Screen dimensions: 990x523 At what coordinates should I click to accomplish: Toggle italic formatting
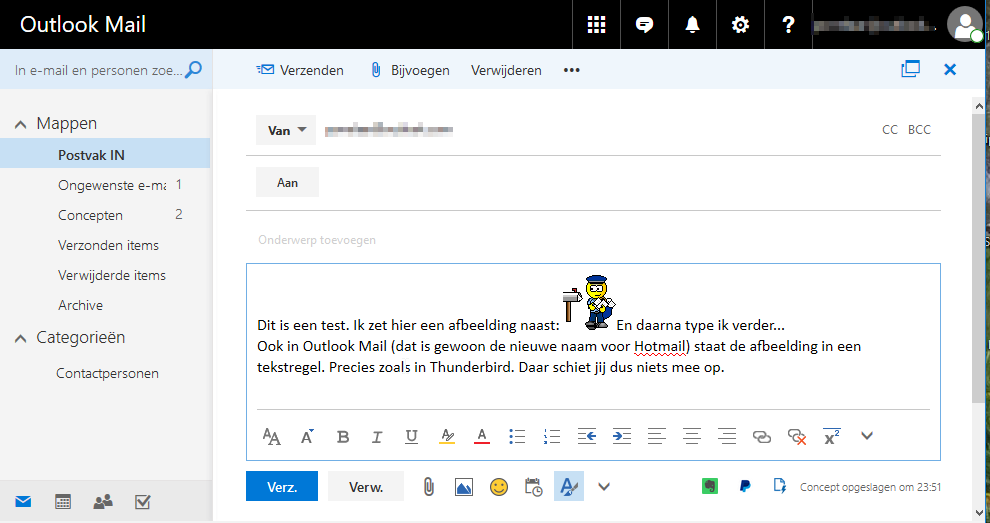[x=377, y=436]
